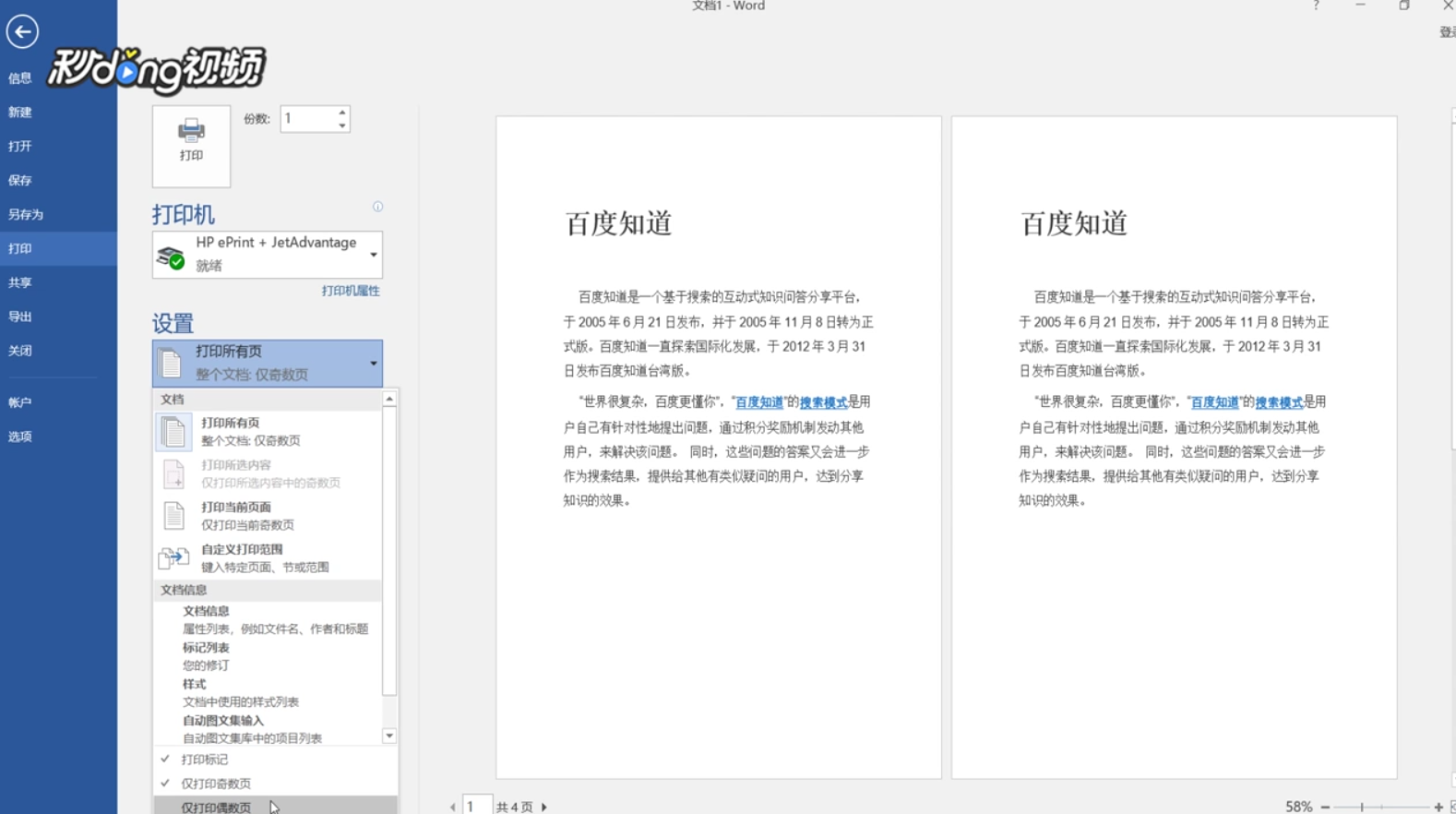This screenshot has height=814, width=1456.
Task: Click the copies number input field
Action: pyautogui.click(x=308, y=118)
